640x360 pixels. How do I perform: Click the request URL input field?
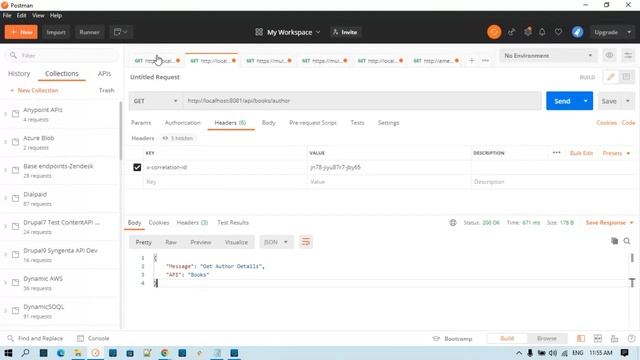point(362,101)
